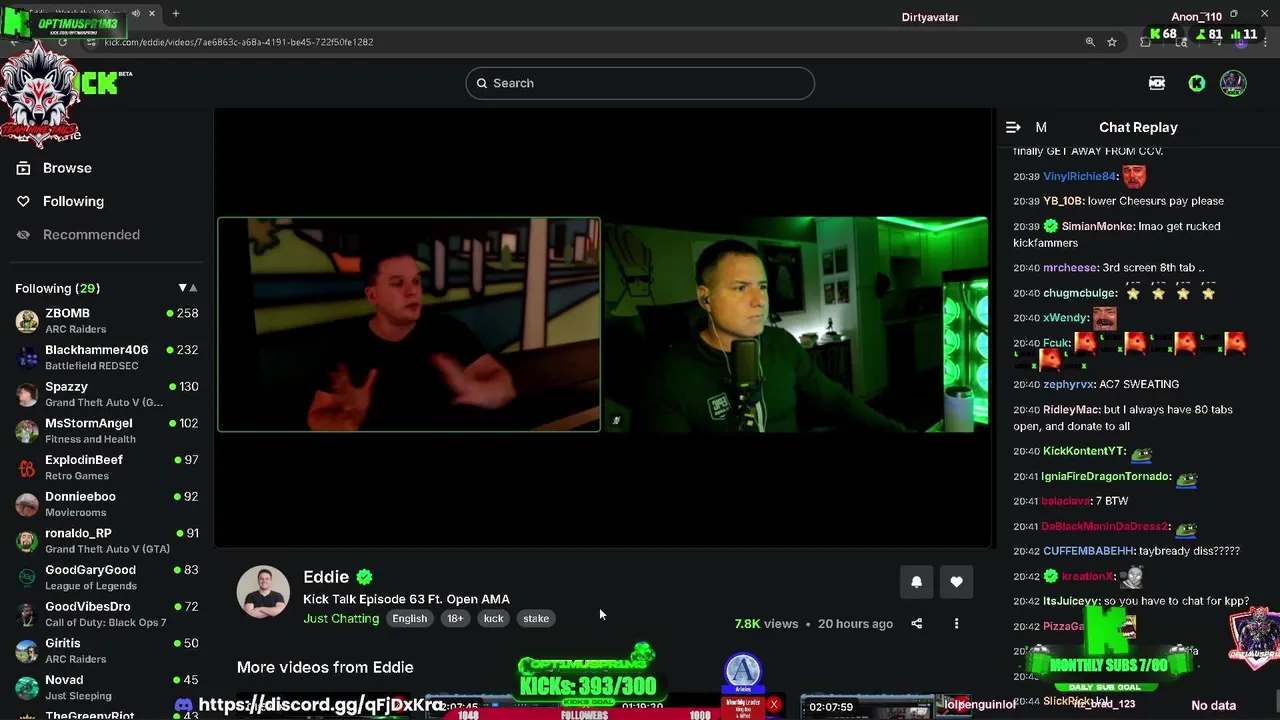This screenshot has height=720, width=1280.
Task: Click the magnifier icon in search bar
Action: [x=481, y=83]
